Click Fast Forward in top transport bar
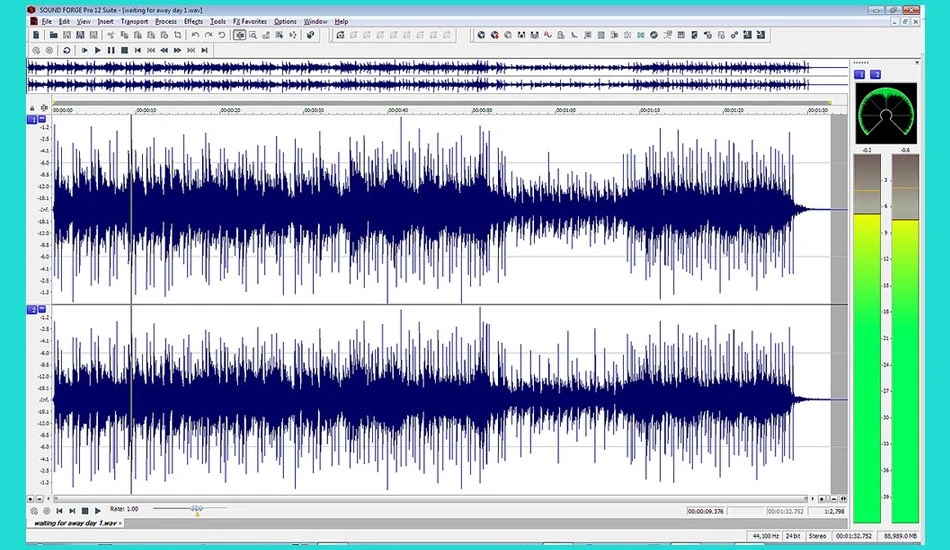 pyautogui.click(x=178, y=50)
